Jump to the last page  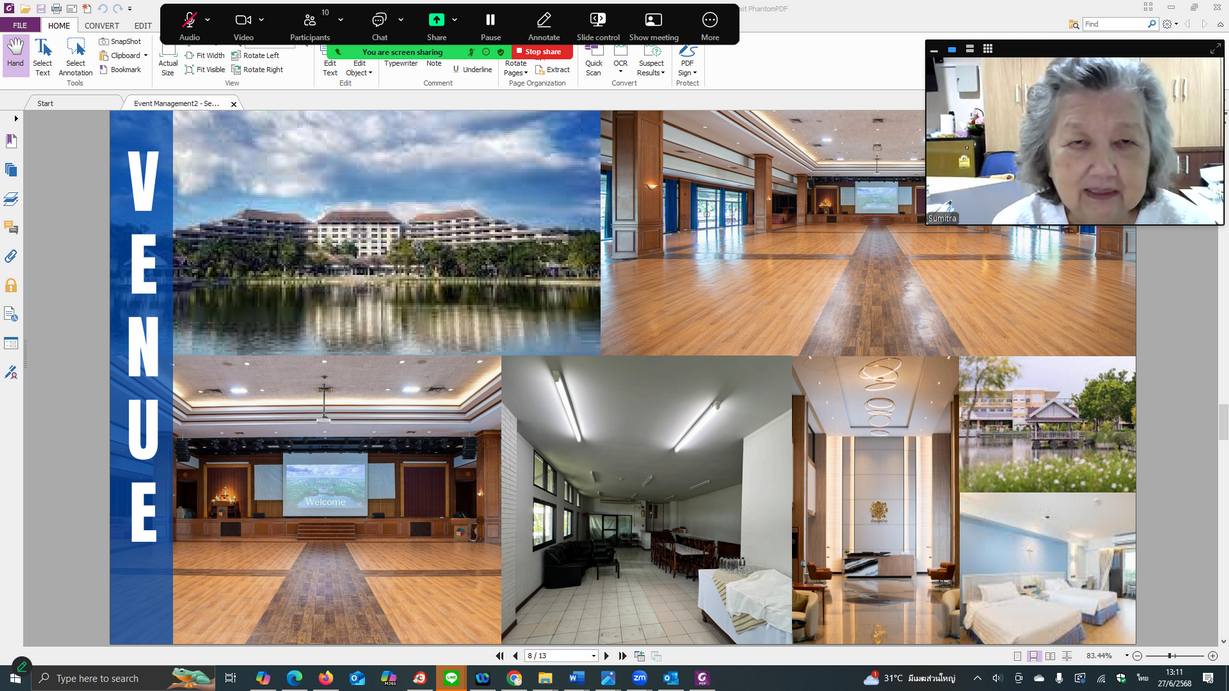pos(622,656)
